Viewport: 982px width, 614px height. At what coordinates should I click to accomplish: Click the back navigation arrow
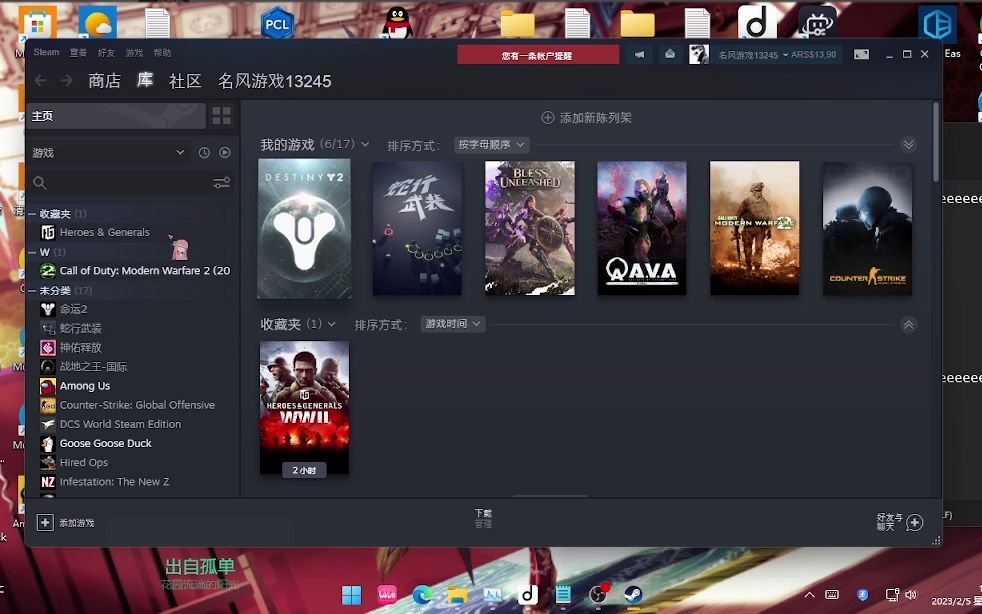[38, 81]
